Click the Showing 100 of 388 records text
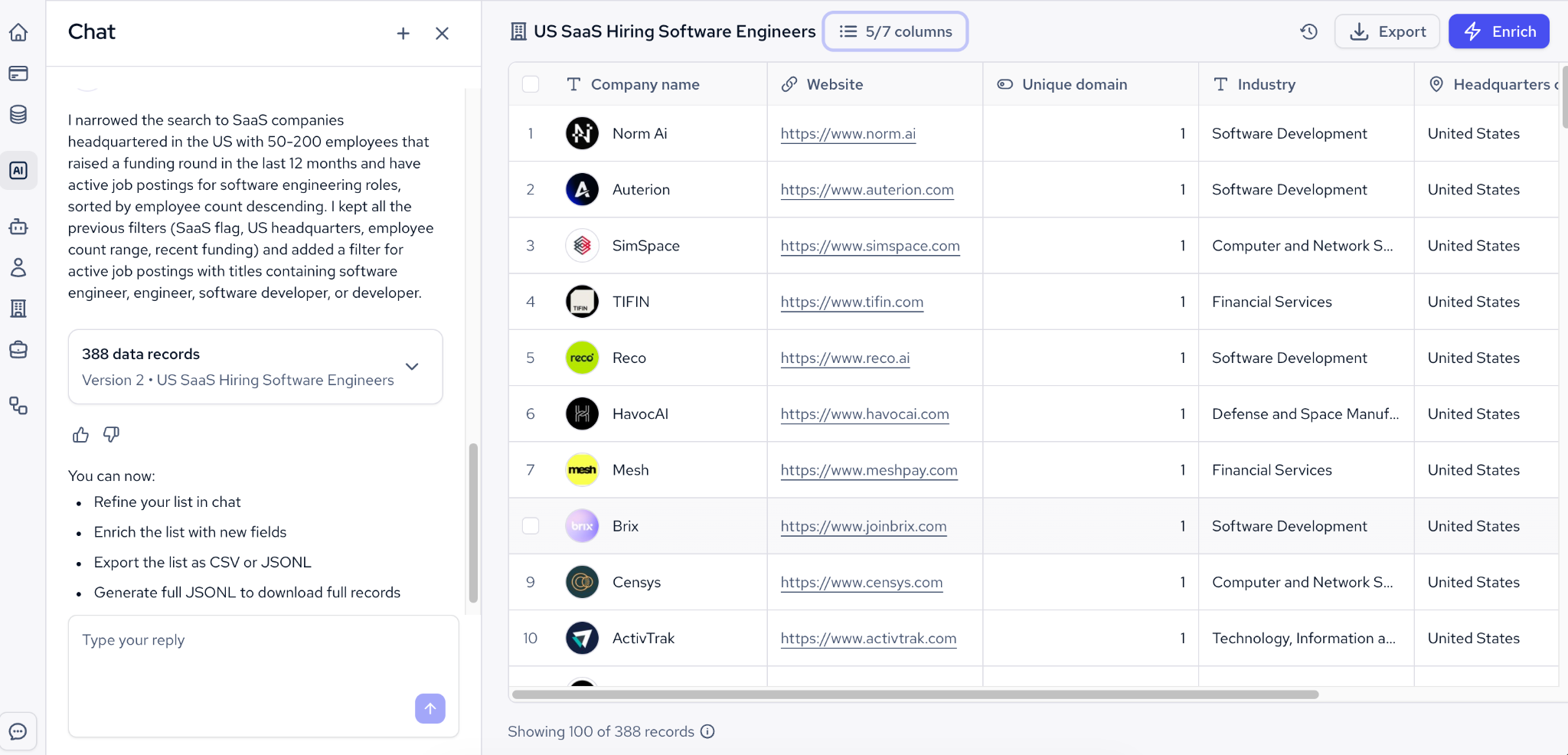Image resolution: width=1568 pixels, height=755 pixels. (x=601, y=731)
